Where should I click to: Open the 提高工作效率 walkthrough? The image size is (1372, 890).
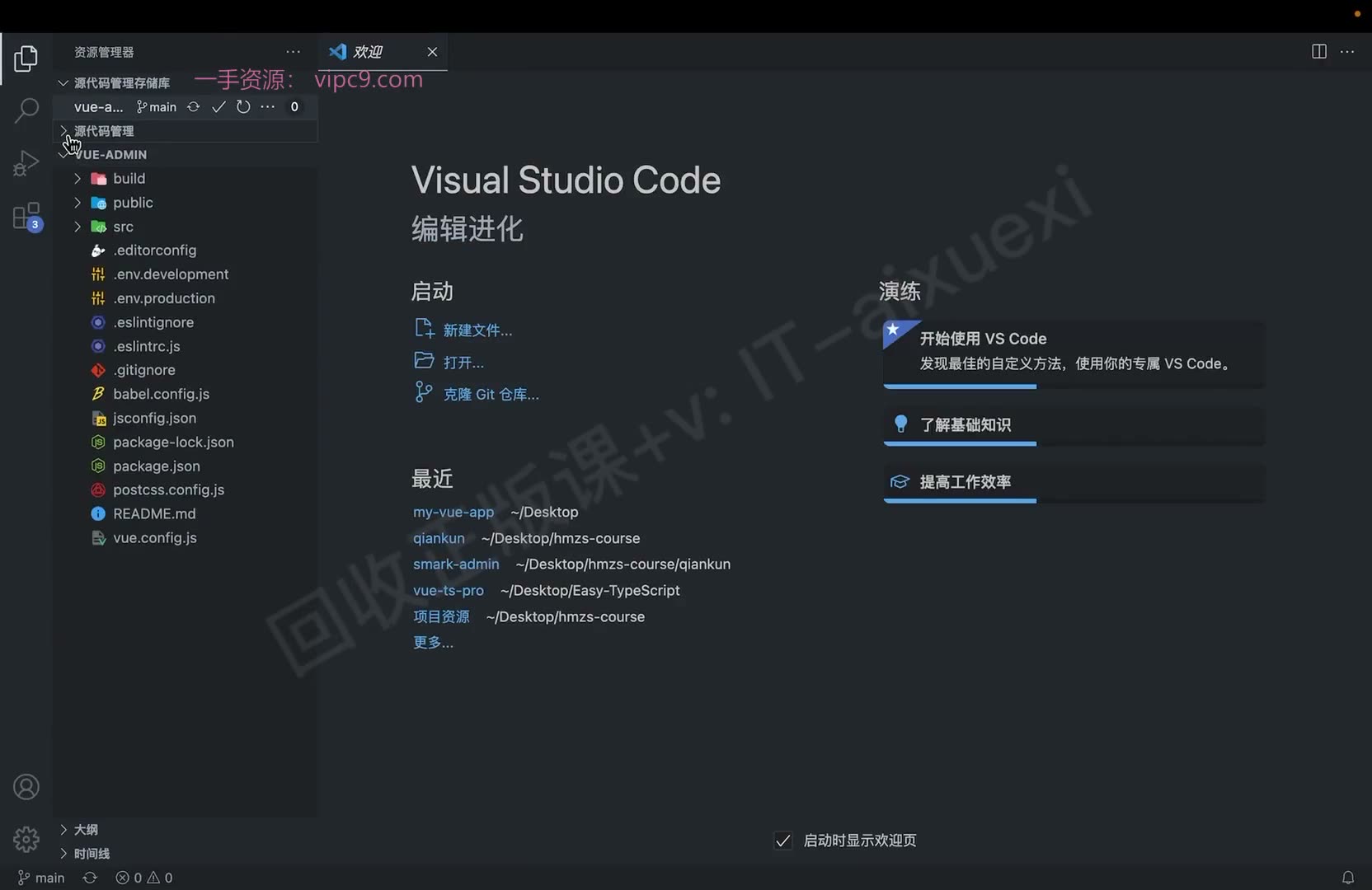1074,482
